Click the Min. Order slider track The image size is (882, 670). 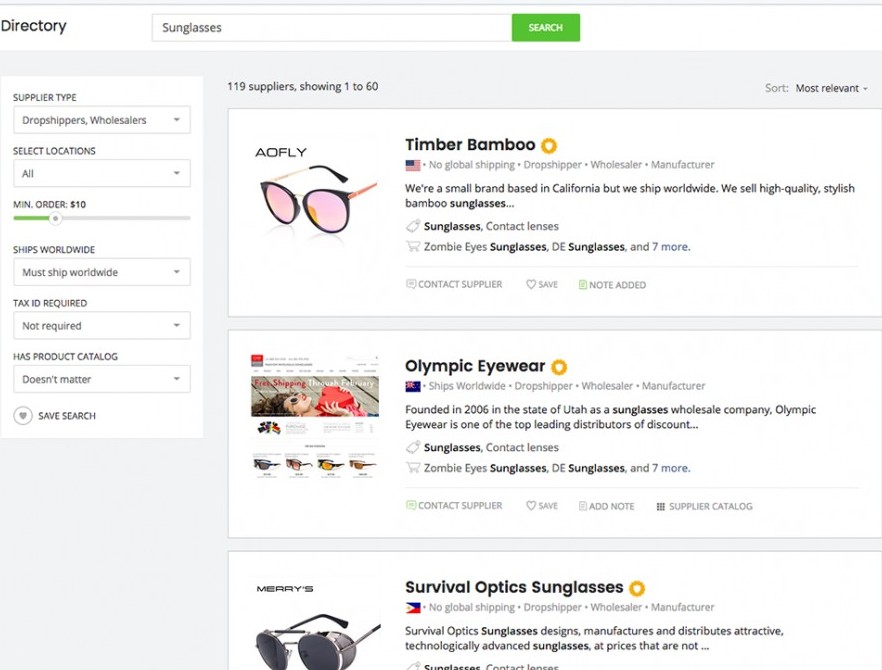point(102,218)
